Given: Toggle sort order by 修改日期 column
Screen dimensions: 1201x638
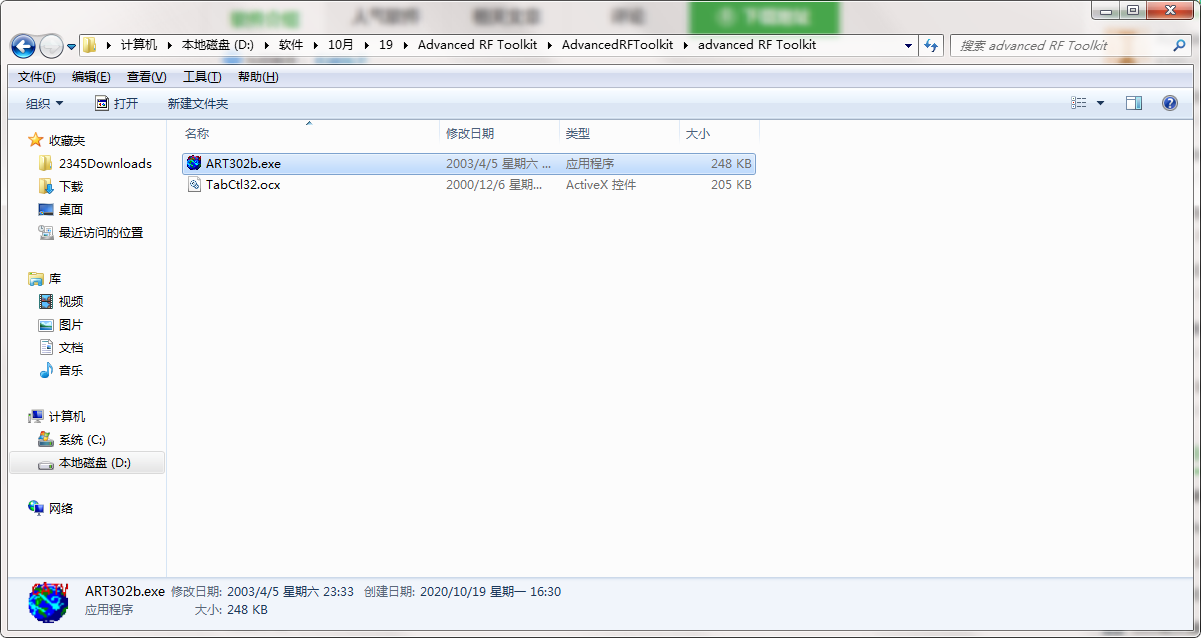Looking at the screenshot, I should pyautogui.click(x=470, y=132).
